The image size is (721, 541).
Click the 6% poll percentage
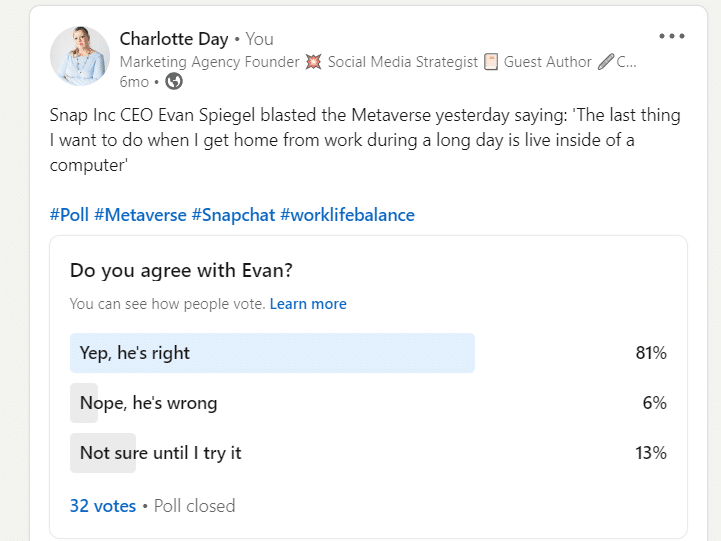(654, 403)
